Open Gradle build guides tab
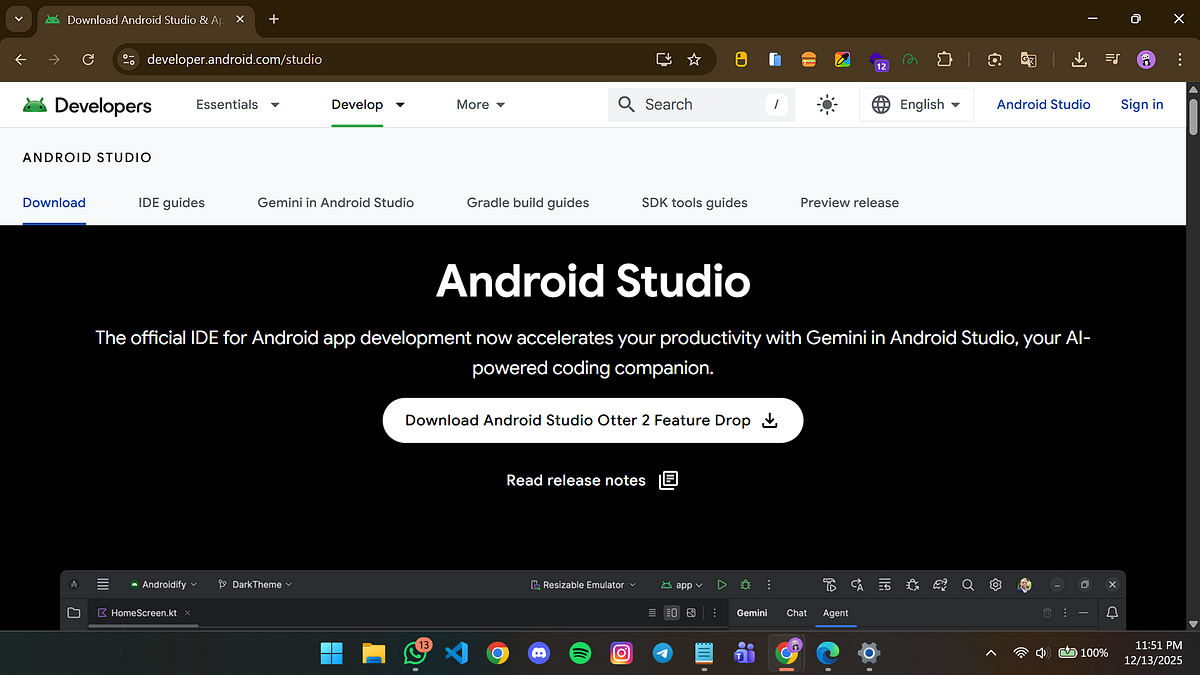1200x675 pixels. tap(528, 202)
